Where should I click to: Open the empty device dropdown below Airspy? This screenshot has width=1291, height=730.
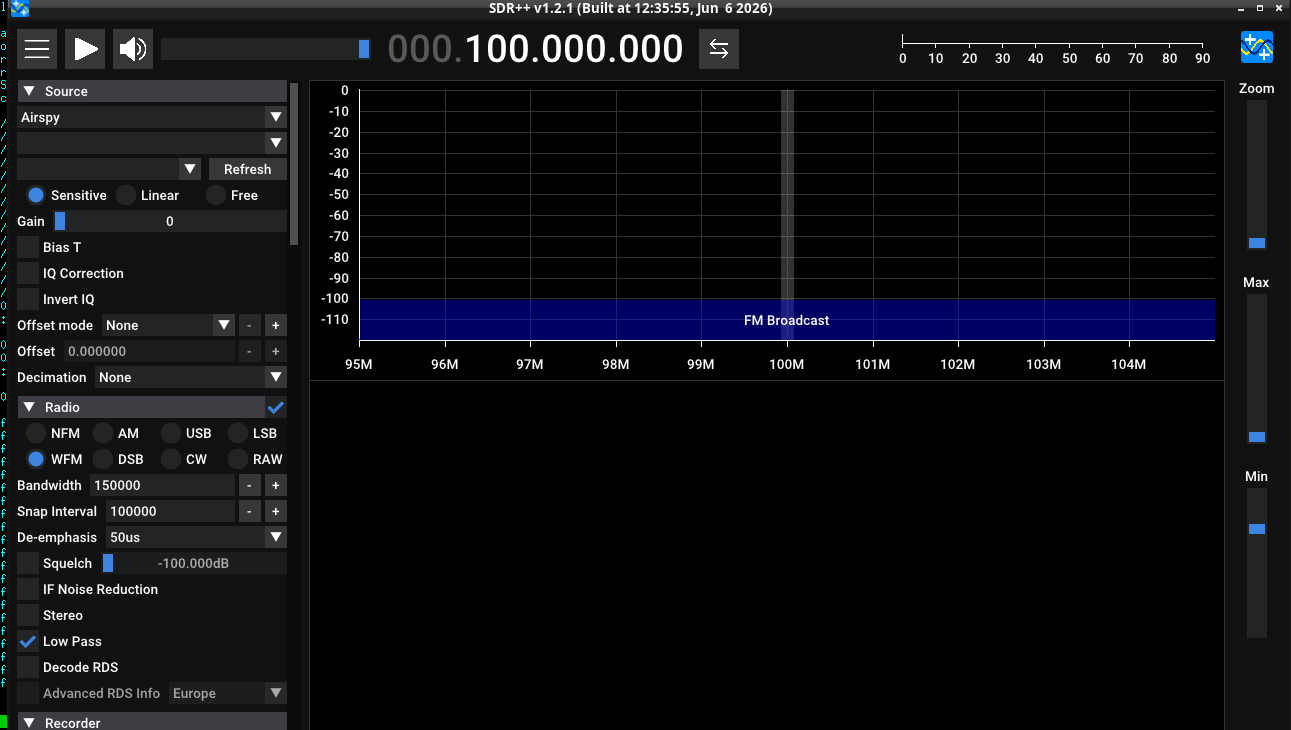[152, 143]
